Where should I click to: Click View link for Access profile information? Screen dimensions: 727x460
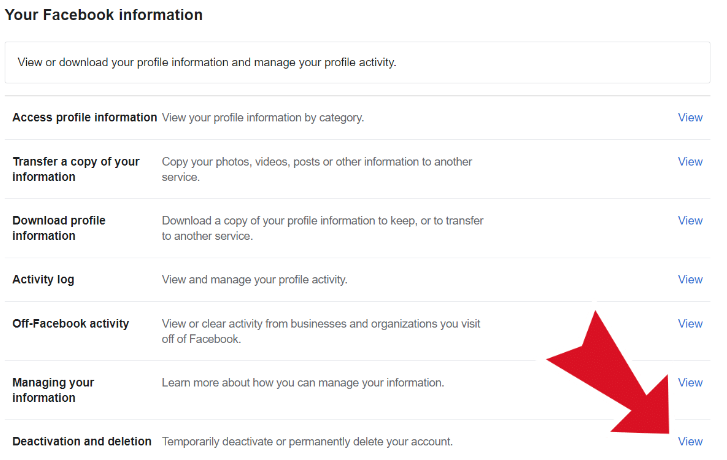coord(690,117)
